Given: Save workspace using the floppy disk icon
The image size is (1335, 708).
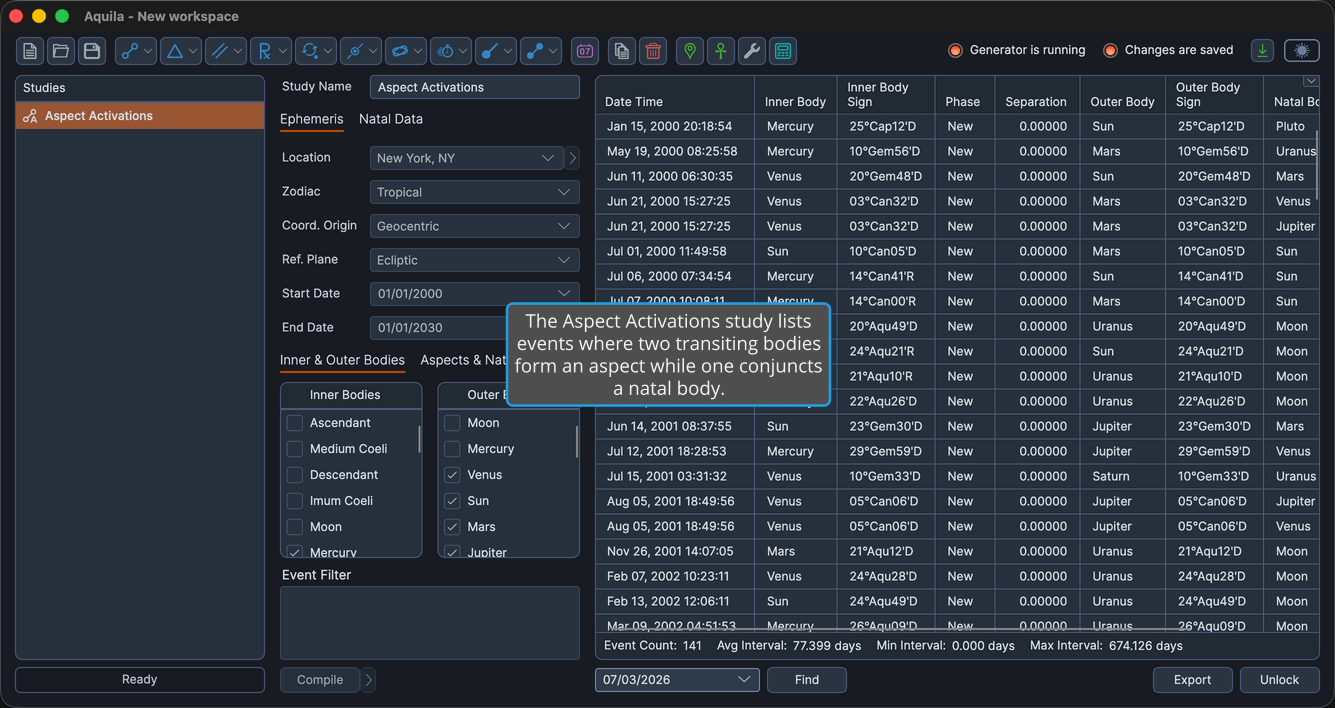Looking at the screenshot, I should click(x=92, y=51).
